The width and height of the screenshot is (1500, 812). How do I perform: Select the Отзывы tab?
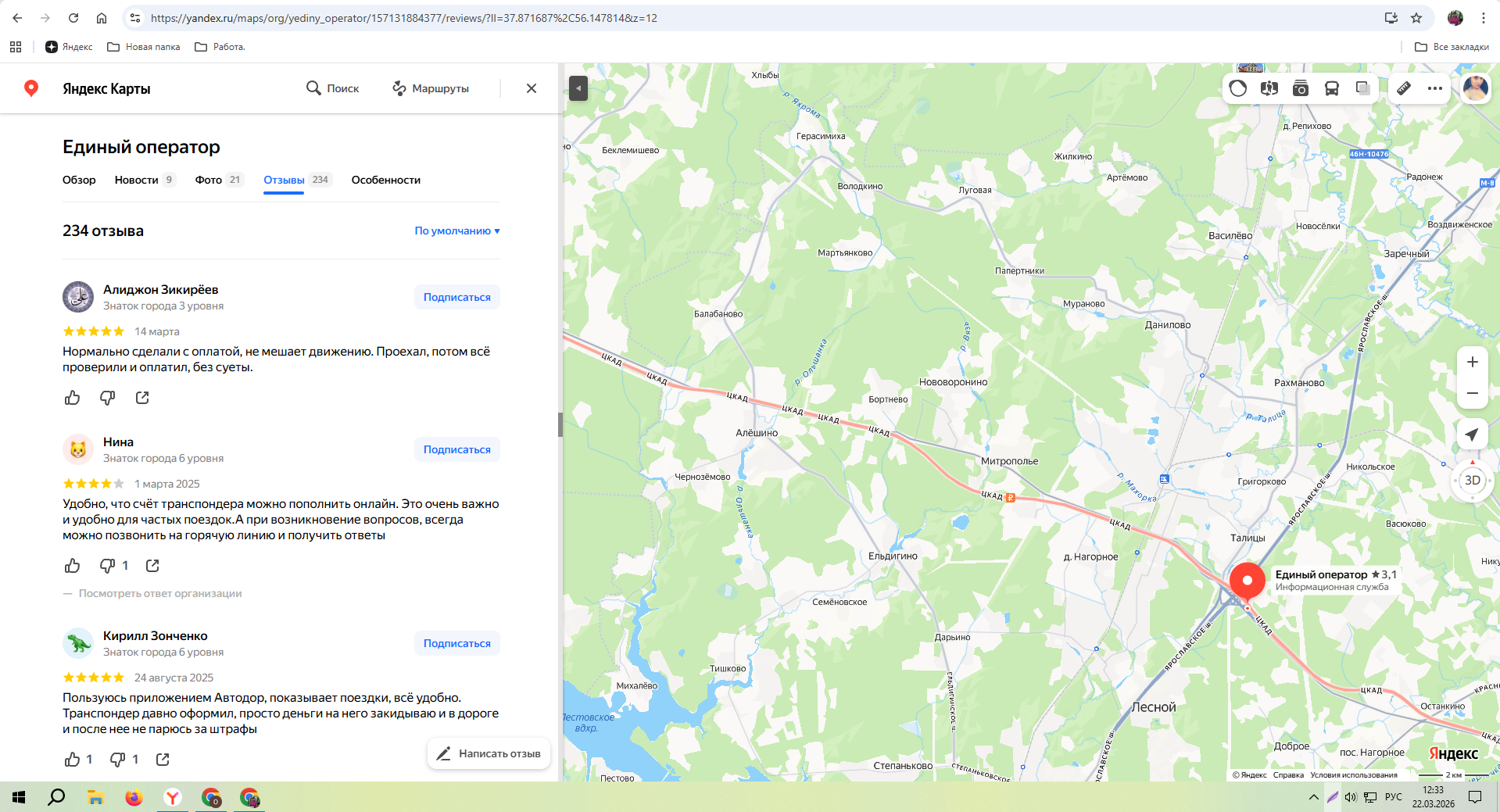[298, 180]
